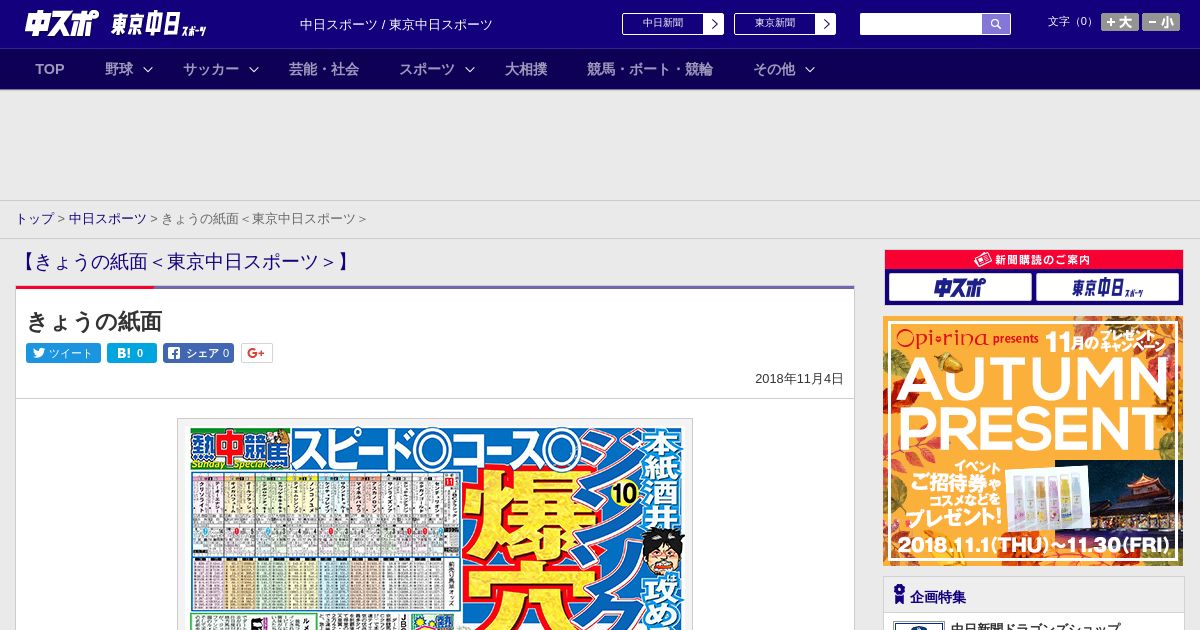Expand the スポーツ dropdown chevron
Viewport: 1200px width, 630px height.
click(470, 69)
